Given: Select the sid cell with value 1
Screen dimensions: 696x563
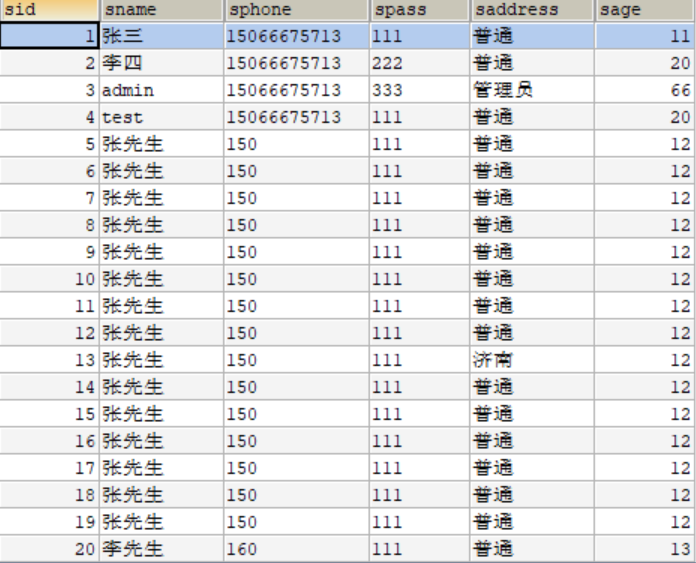Looking at the screenshot, I should (x=49, y=36).
